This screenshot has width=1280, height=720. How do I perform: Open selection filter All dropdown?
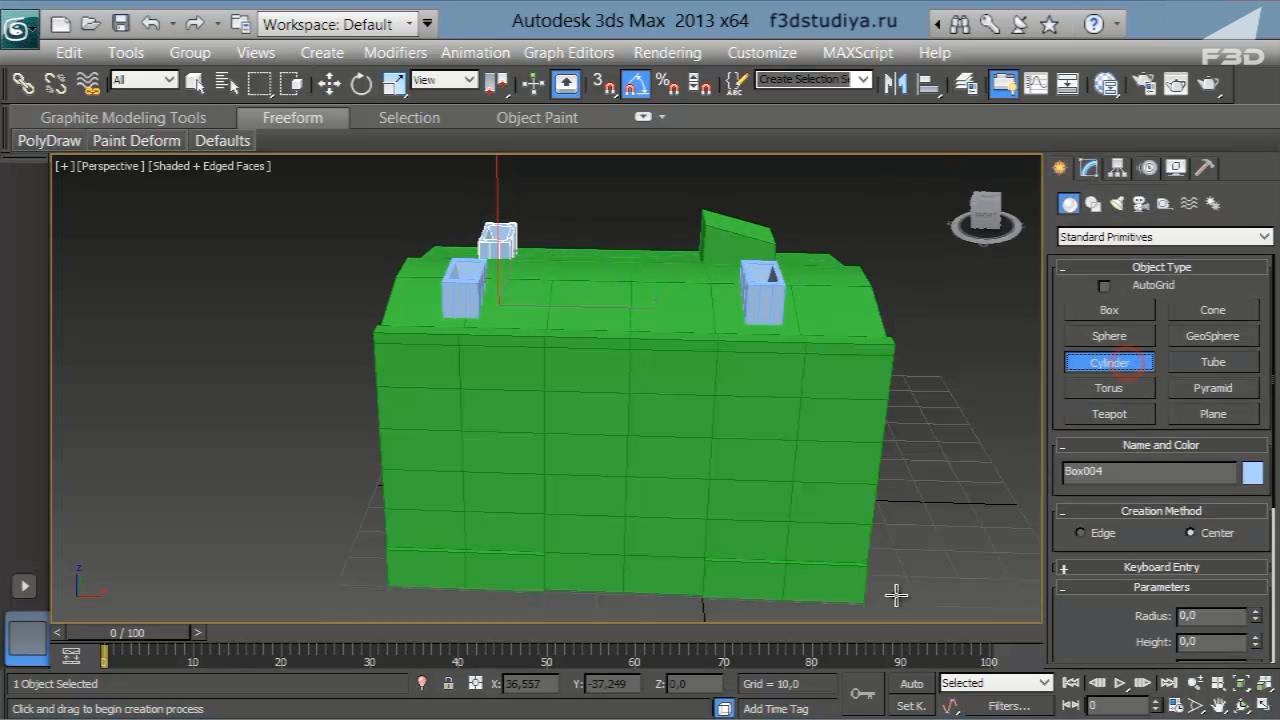(144, 80)
